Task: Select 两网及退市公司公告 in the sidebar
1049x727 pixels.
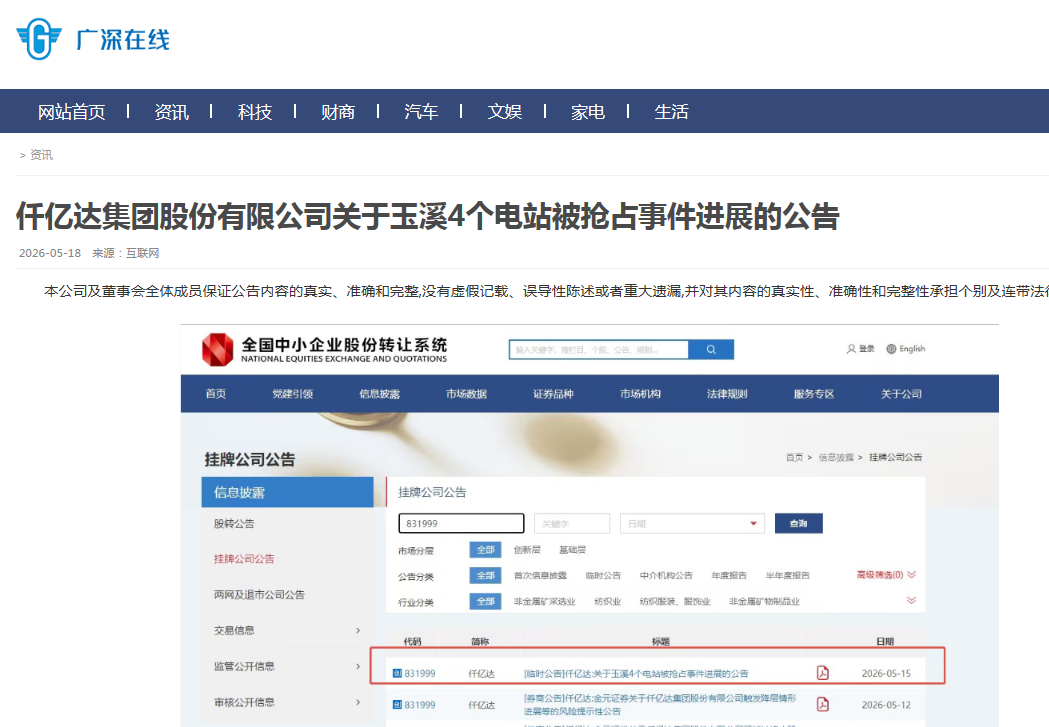Action: point(260,595)
